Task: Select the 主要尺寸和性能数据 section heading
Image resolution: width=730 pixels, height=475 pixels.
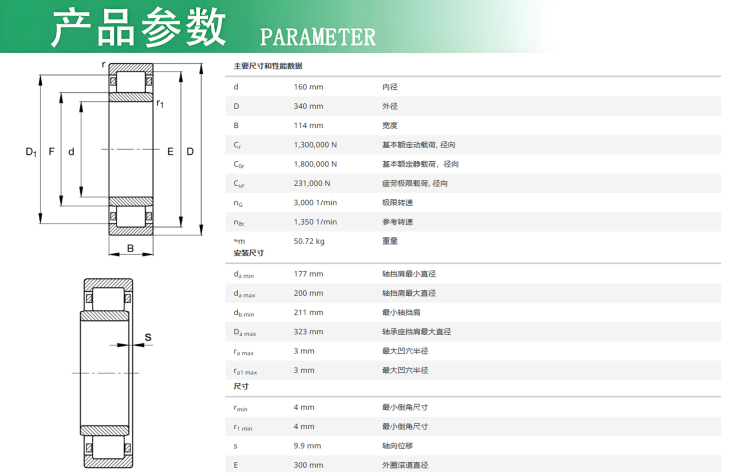Action: click(x=268, y=66)
